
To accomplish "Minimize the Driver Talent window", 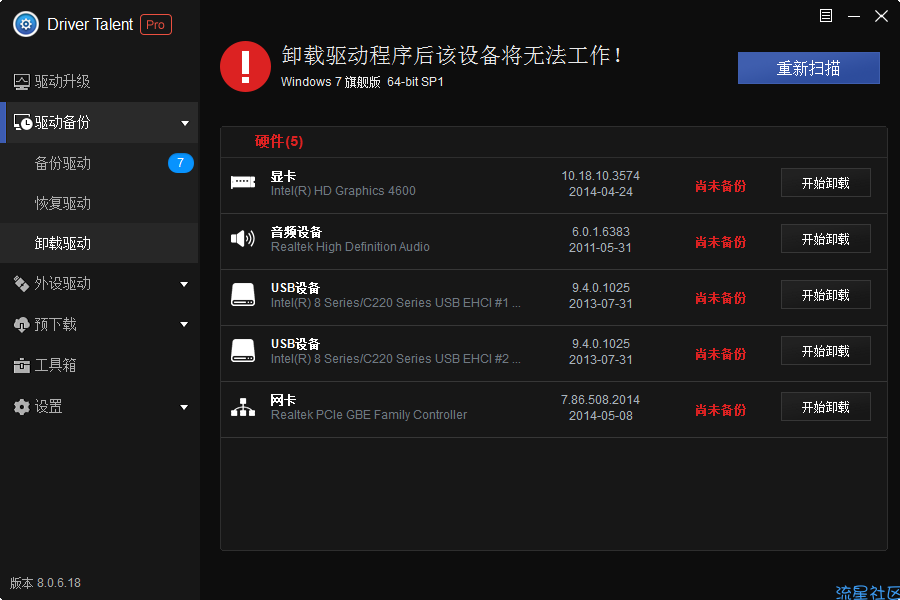I will click(854, 16).
